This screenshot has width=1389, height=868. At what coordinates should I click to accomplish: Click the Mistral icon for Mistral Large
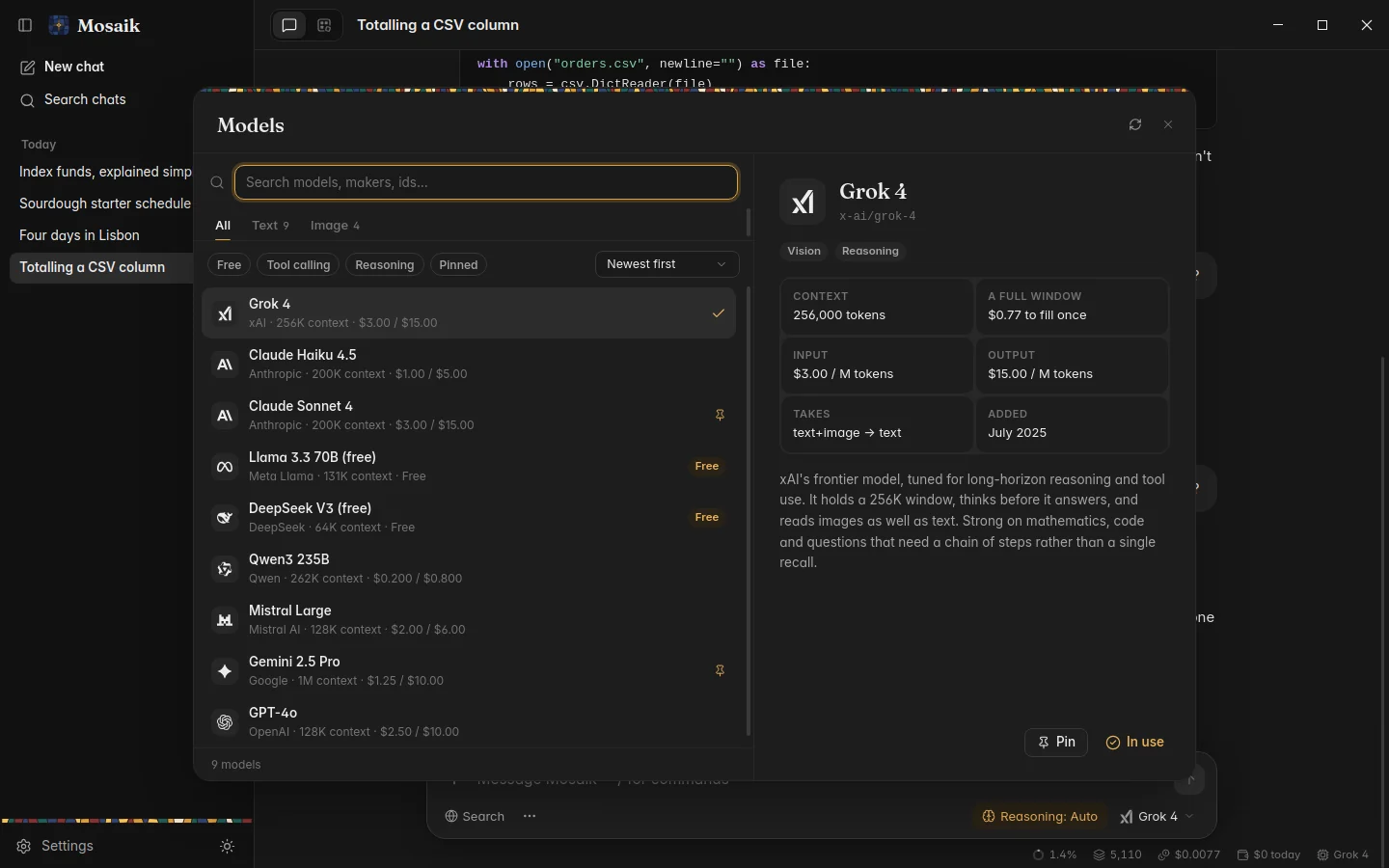point(225,620)
